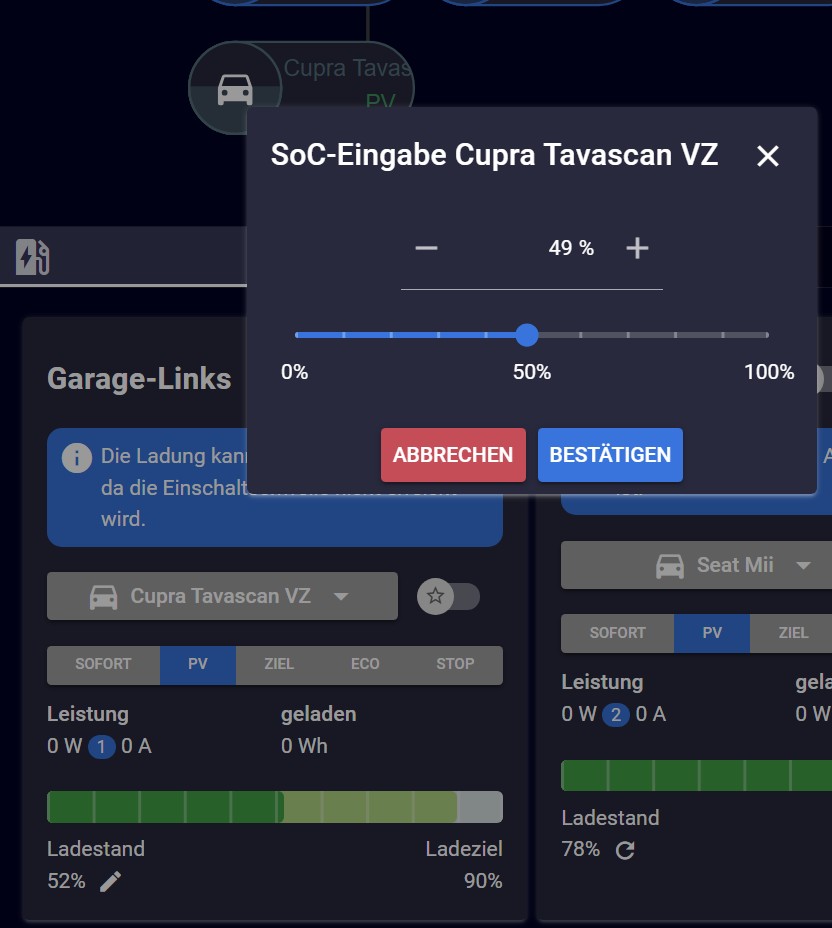
Task: Click the SoC slider handle
Action: tap(527, 335)
